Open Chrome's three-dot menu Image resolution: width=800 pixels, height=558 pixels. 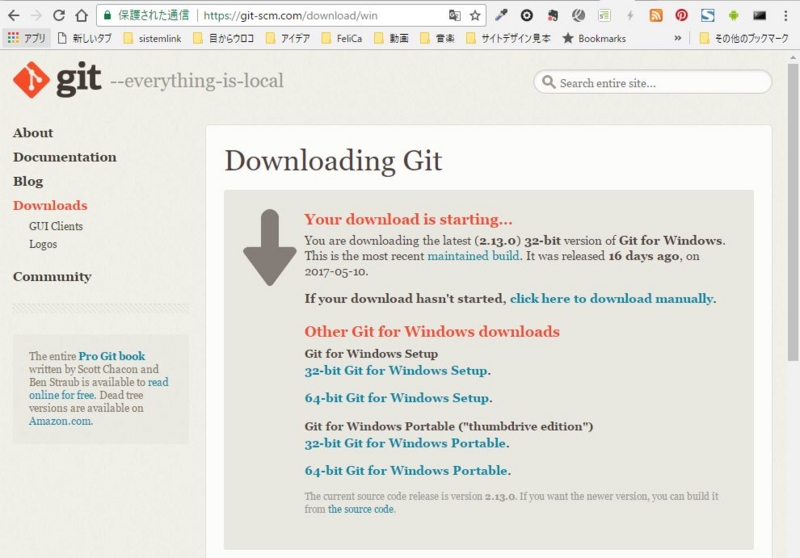[785, 15]
